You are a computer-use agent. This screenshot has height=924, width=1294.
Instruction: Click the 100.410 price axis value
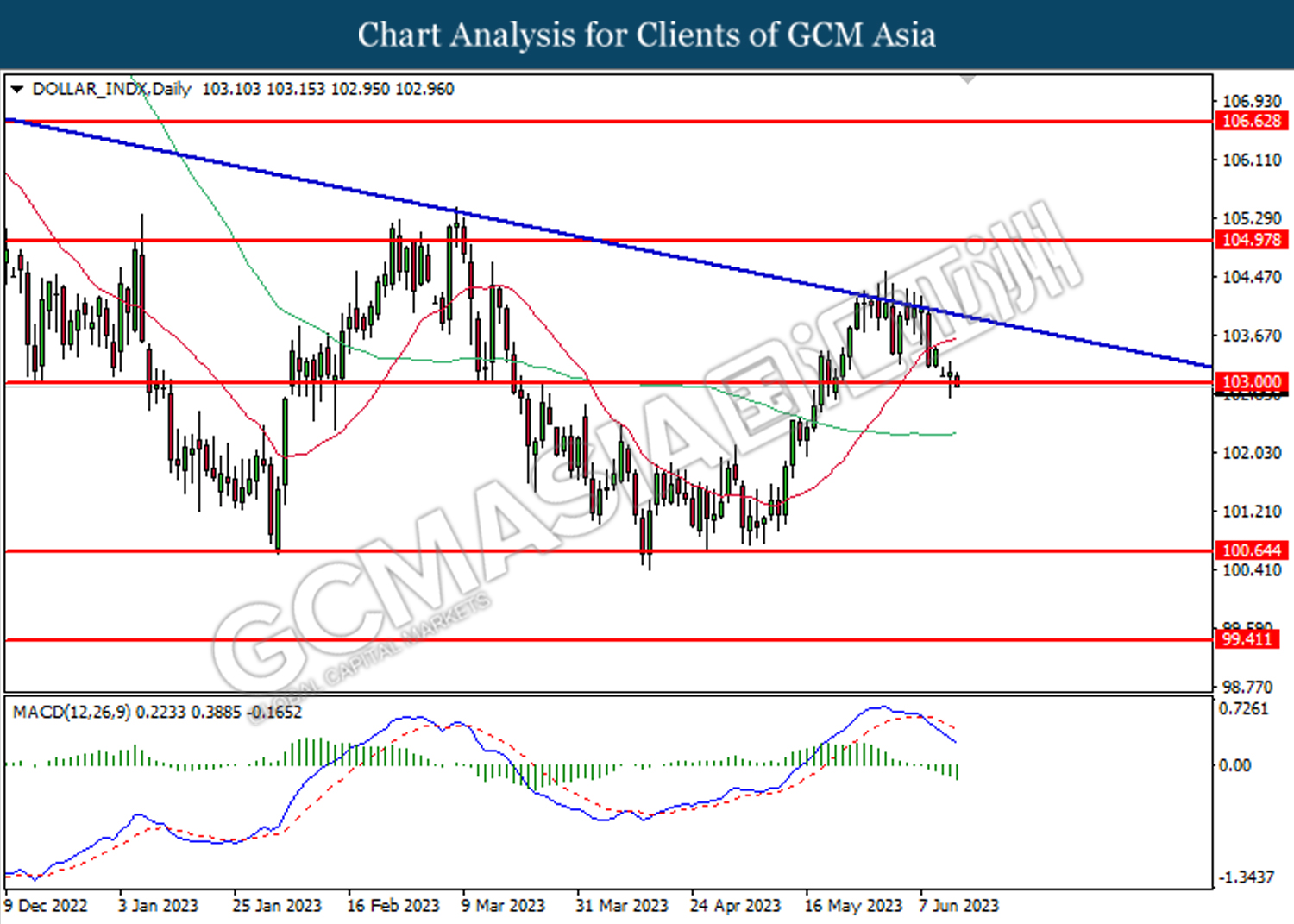point(1252,569)
